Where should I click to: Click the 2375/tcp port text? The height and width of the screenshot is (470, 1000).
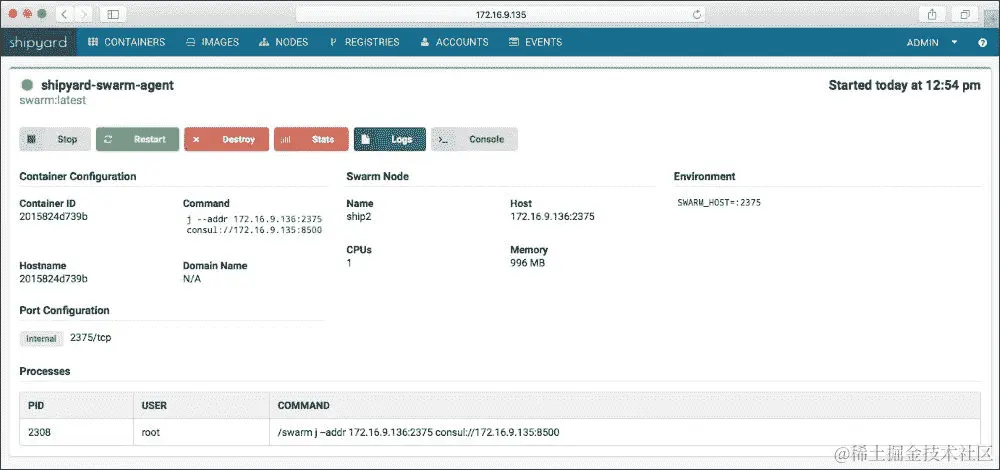point(91,337)
